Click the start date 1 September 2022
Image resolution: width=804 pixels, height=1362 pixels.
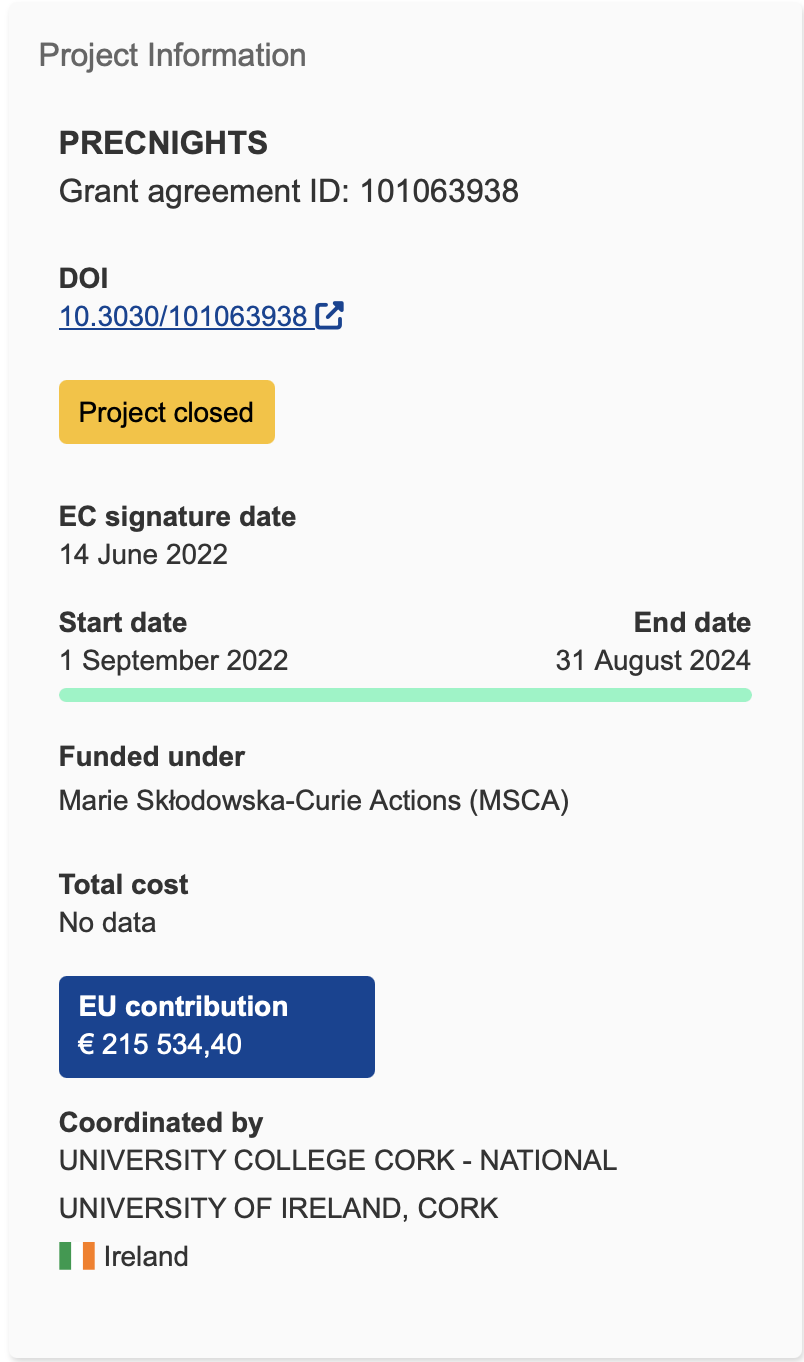[173, 660]
